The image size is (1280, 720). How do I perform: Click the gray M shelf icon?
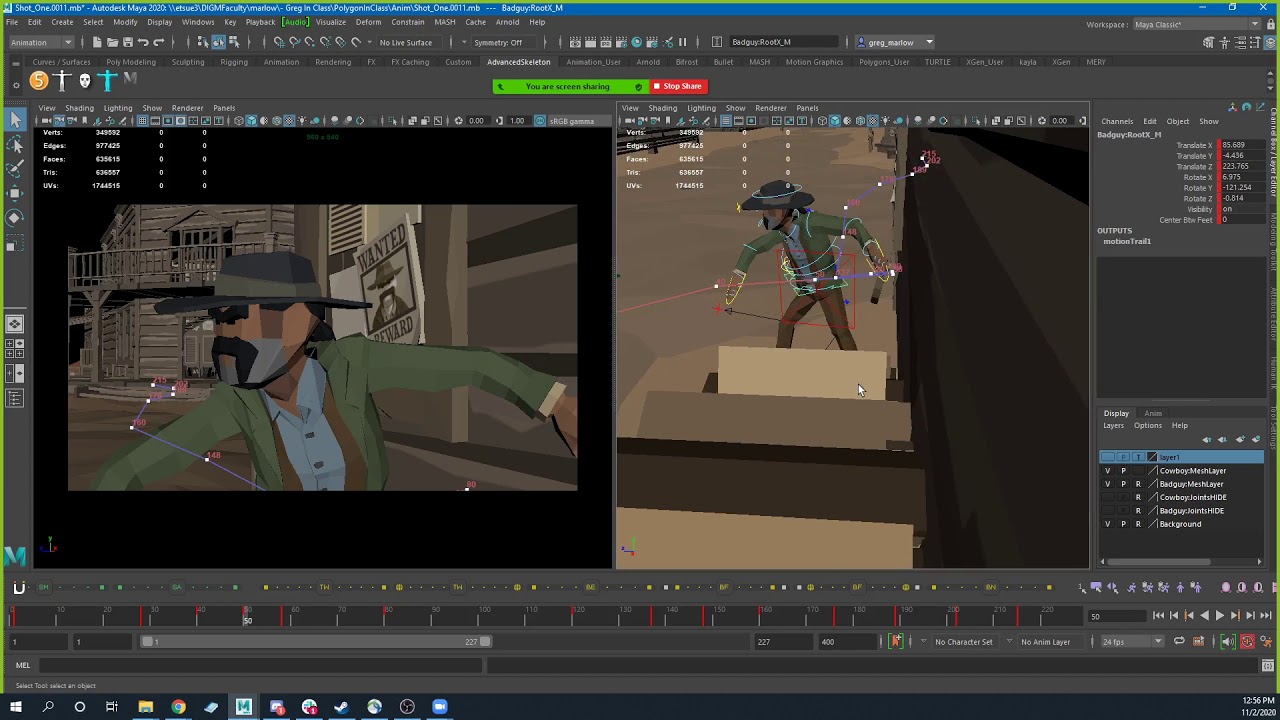130,80
